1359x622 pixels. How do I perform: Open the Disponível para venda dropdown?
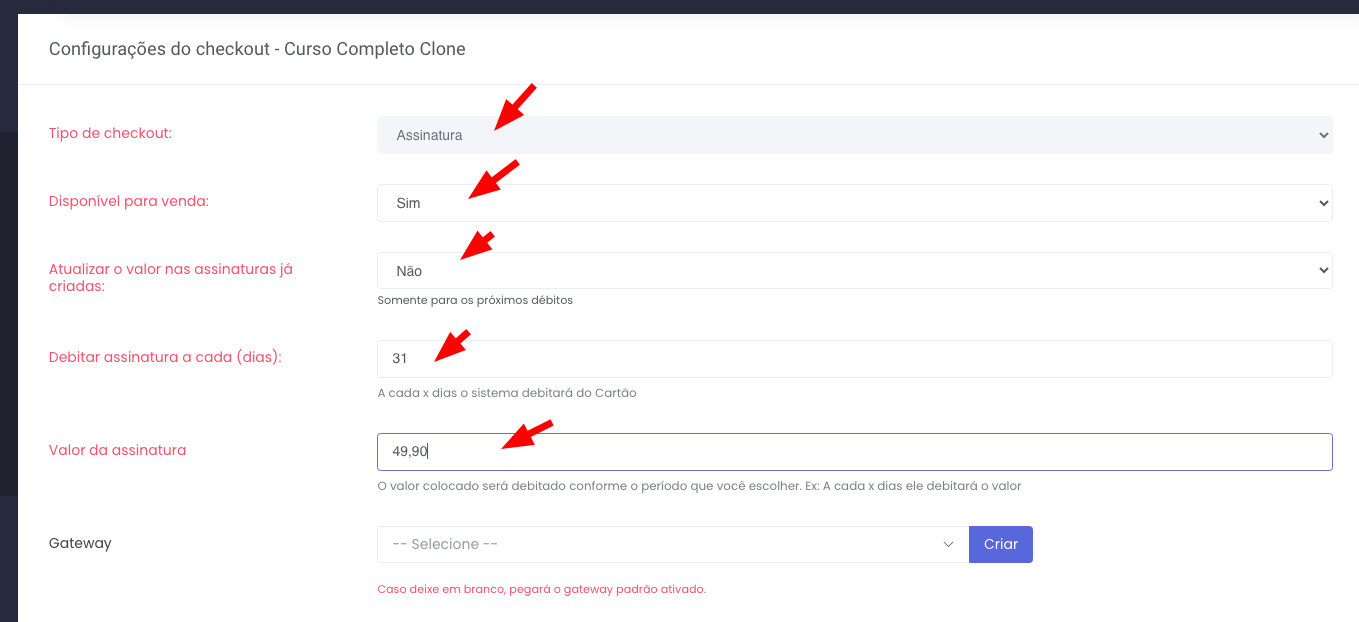(x=853, y=203)
